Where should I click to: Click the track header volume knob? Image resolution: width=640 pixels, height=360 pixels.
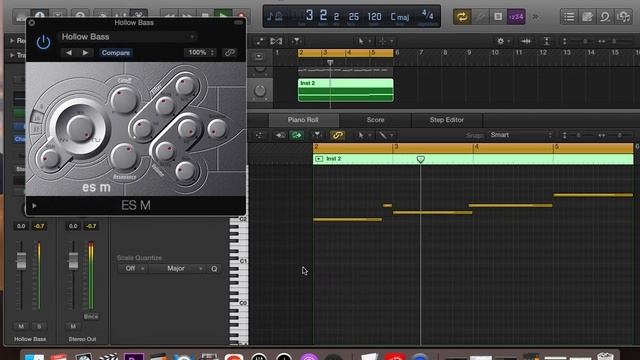tap(260, 91)
